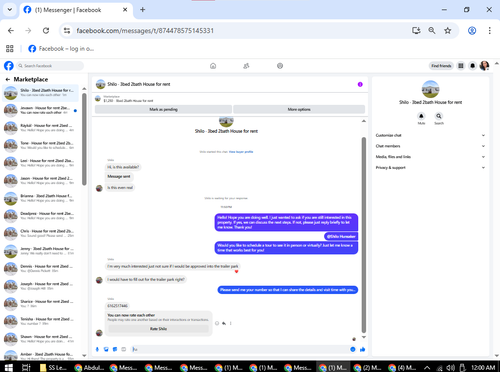The width and height of the screenshot is (500, 372).
Task: Open Shilo 3bed 2bath conversation in list
Action: click(x=41, y=92)
